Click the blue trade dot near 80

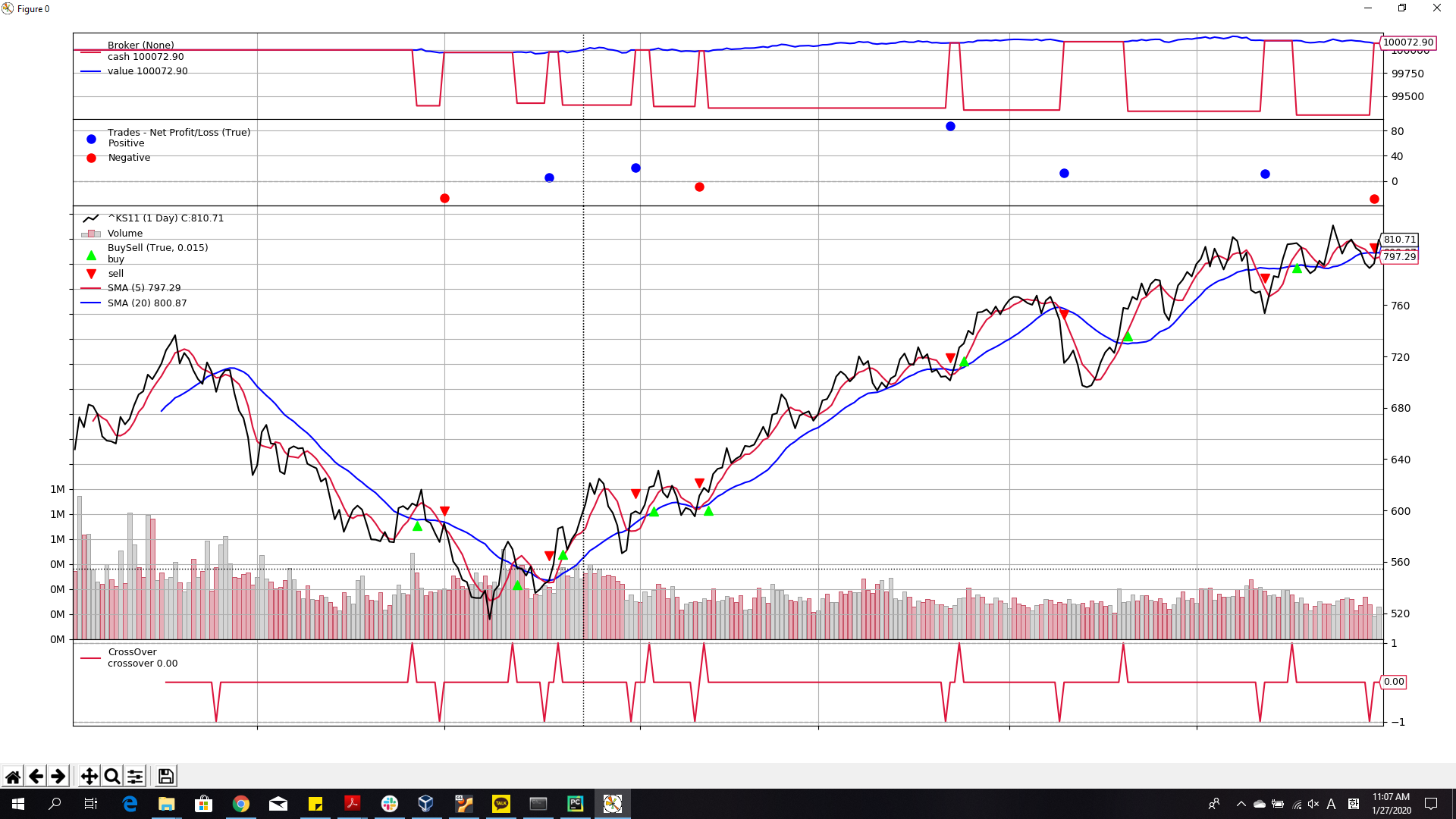(x=950, y=126)
